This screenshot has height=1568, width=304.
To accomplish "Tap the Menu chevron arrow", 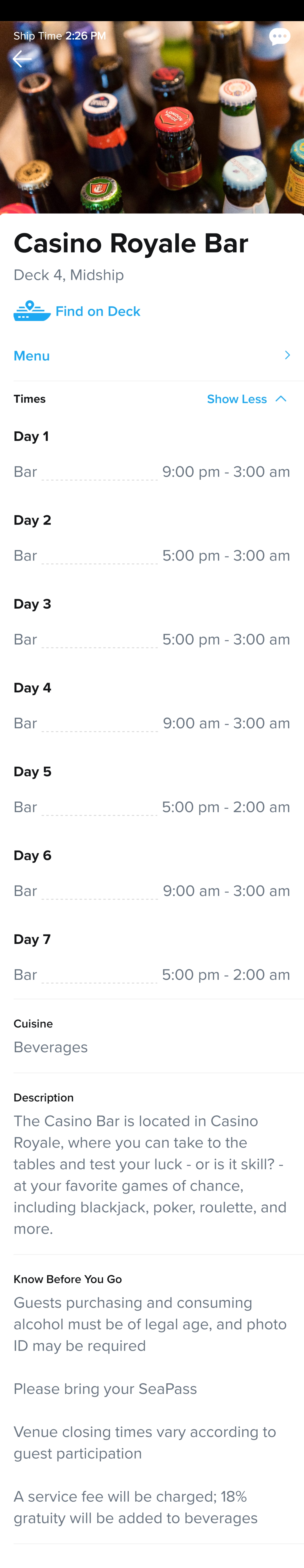I will pos(287,355).
